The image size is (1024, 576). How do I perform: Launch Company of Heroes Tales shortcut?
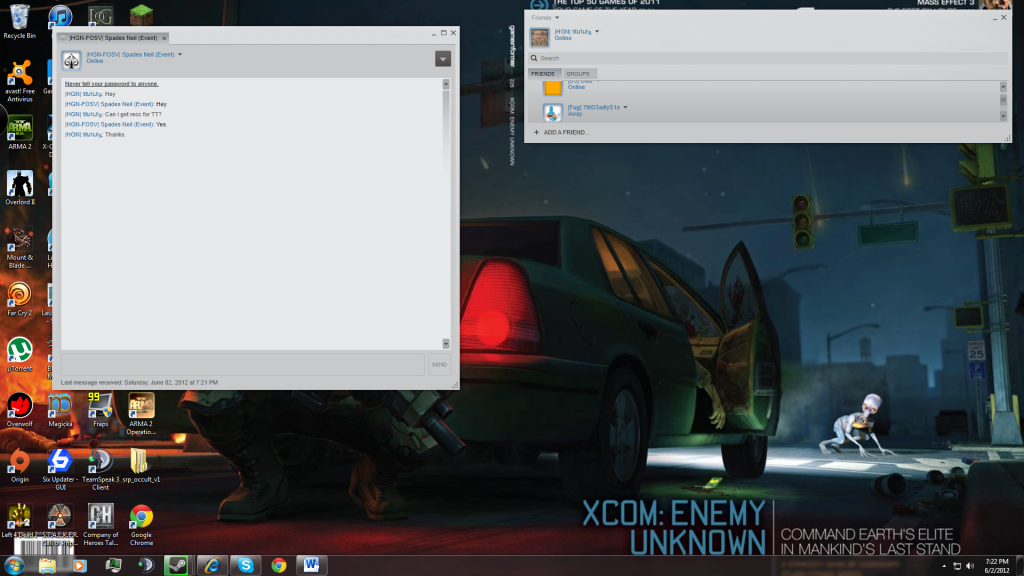point(101,525)
